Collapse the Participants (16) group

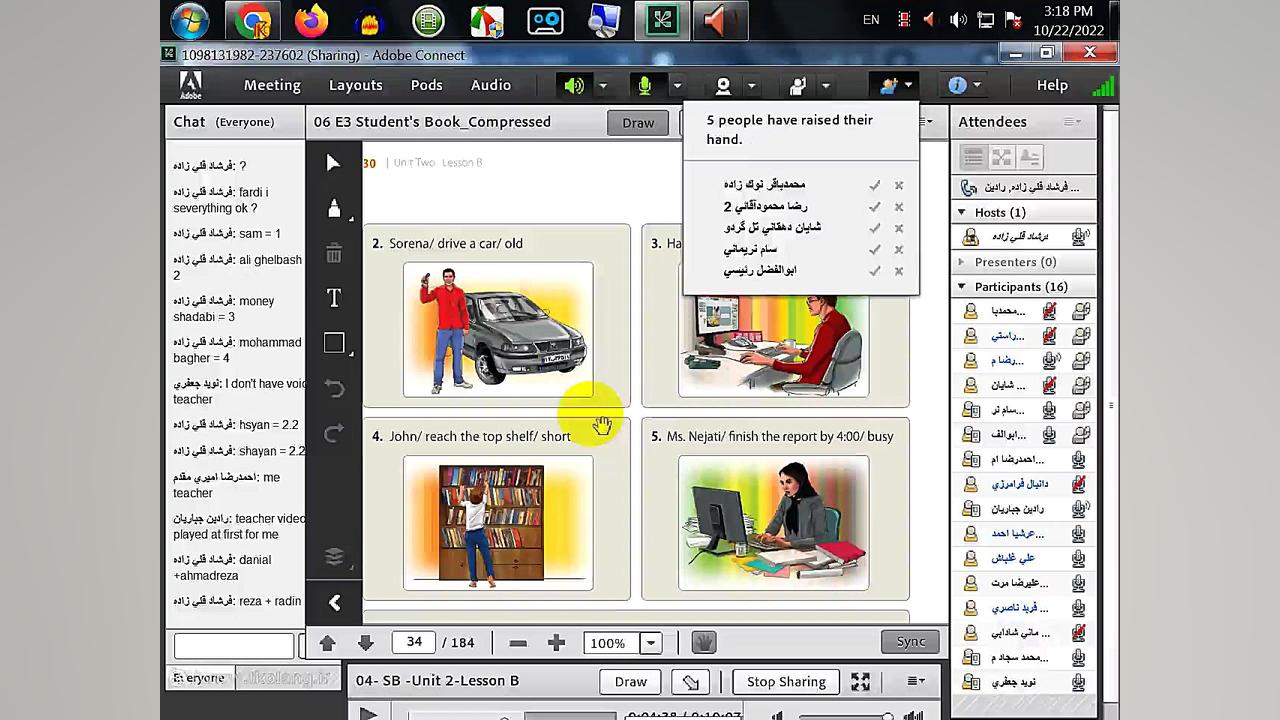tap(962, 287)
